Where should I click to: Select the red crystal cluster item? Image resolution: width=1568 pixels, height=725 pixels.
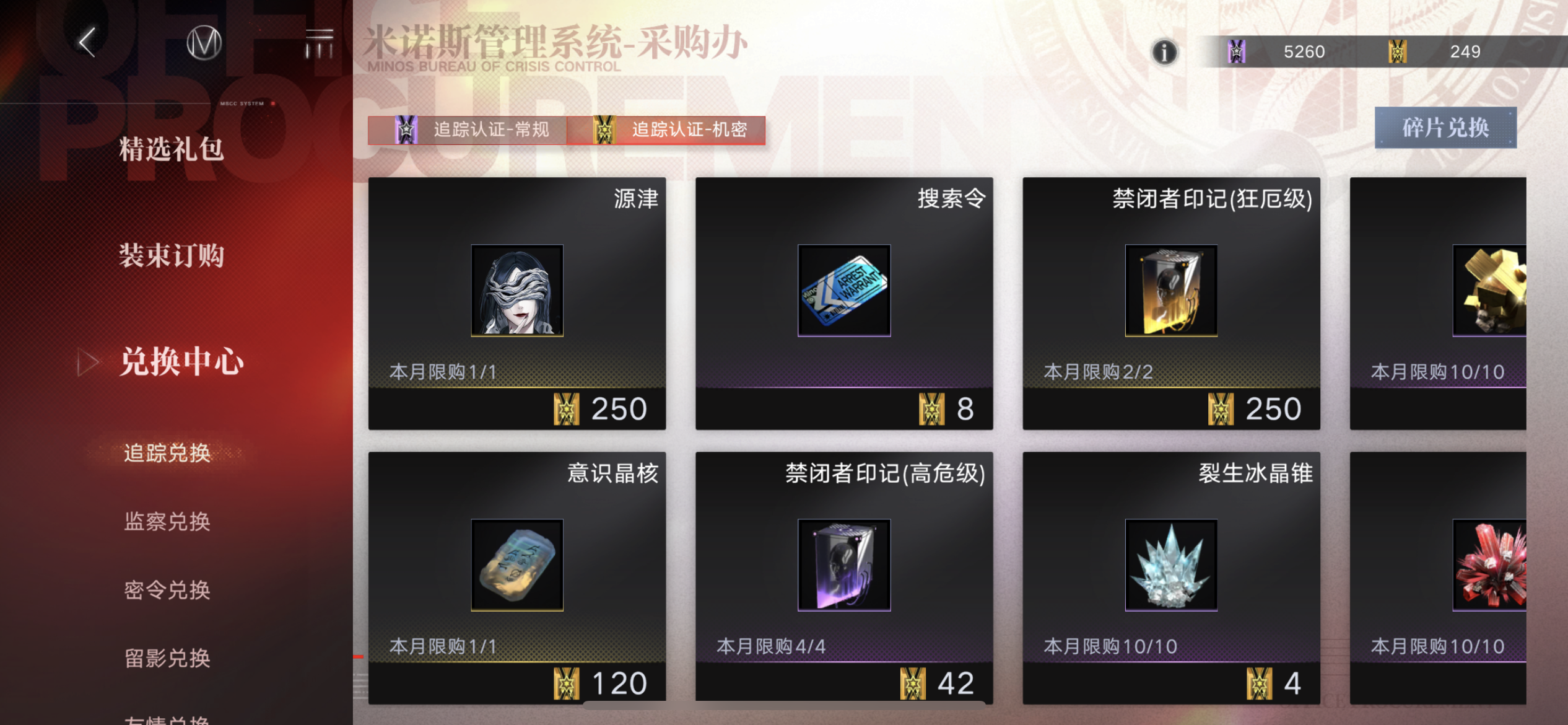click(x=1489, y=565)
